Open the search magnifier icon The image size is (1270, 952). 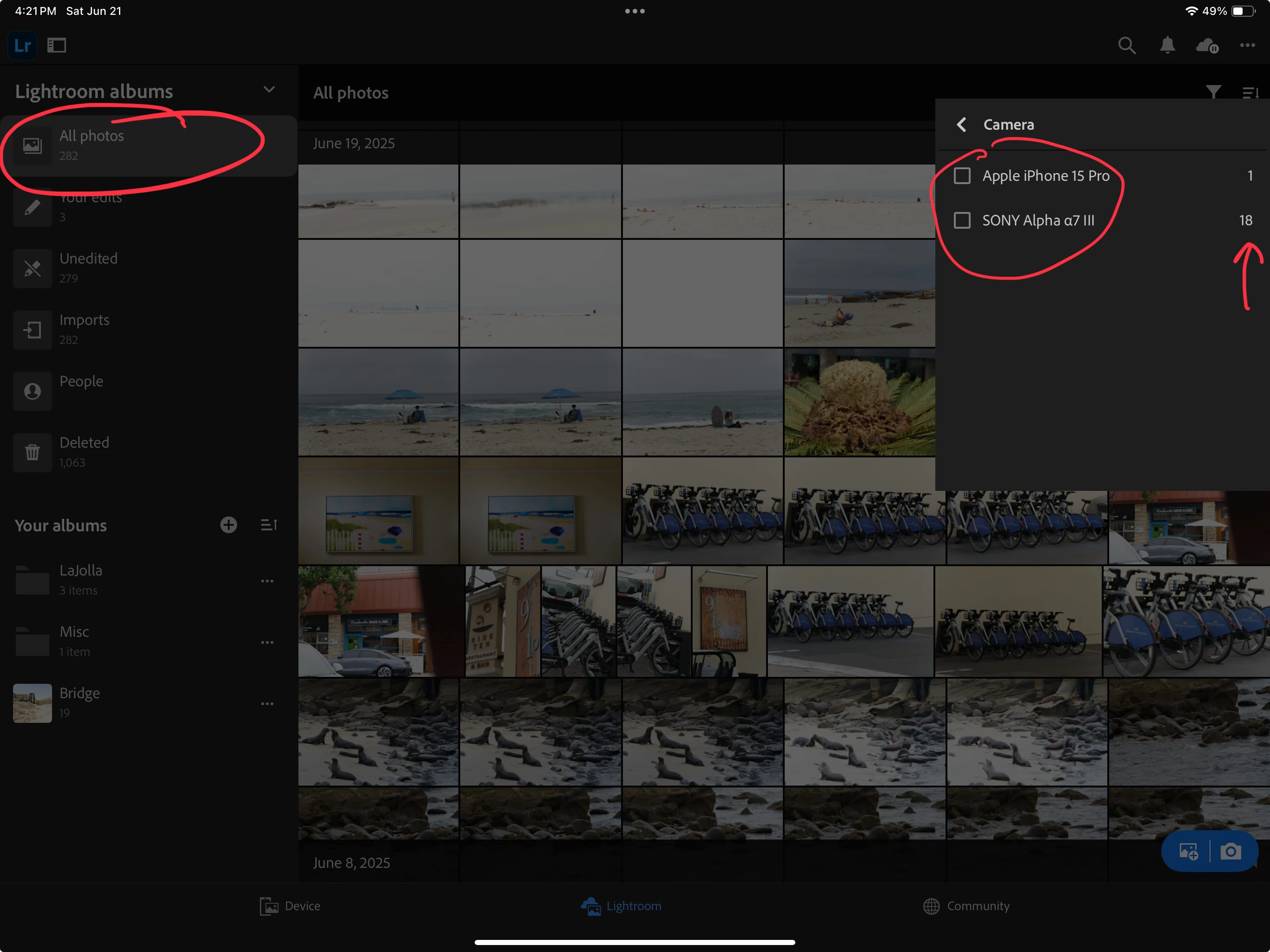pyautogui.click(x=1126, y=46)
